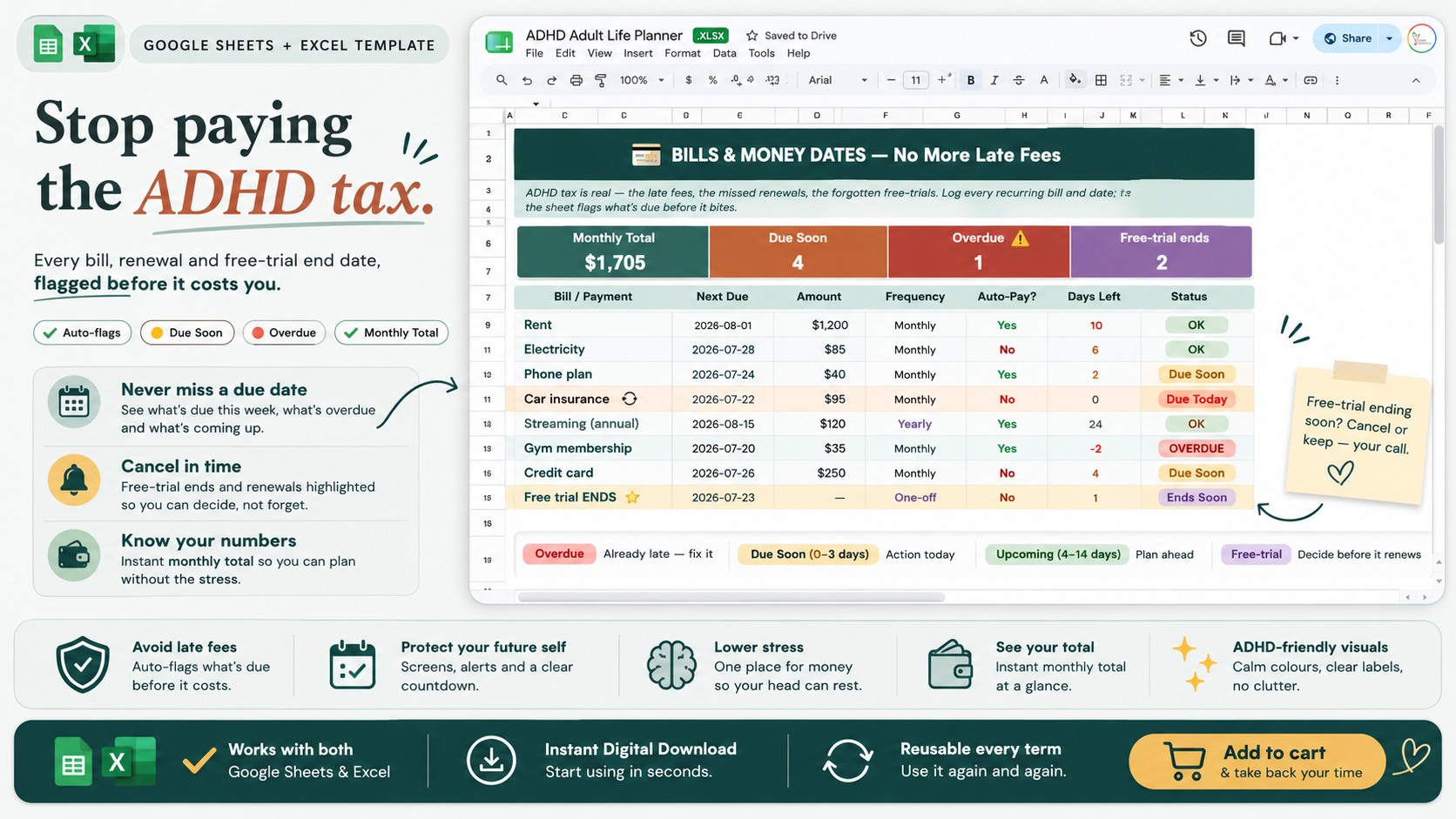Expand the Share button dropdown arrow
Viewport: 1456px width, 819px height.
pyautogui.click(x=1390, y=38)
